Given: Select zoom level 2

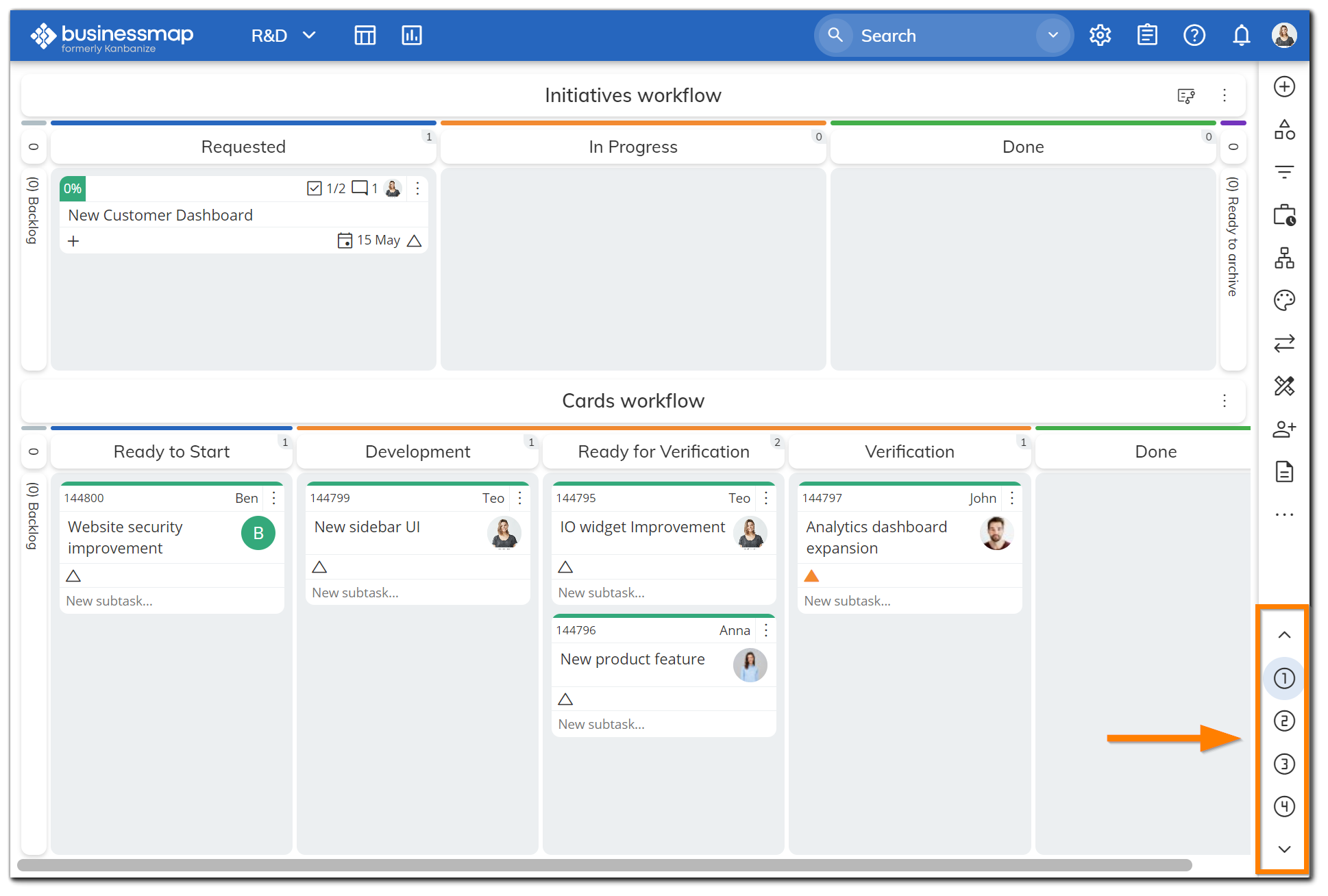Looking at the screenshot, I should click(x=1284, y=721).
